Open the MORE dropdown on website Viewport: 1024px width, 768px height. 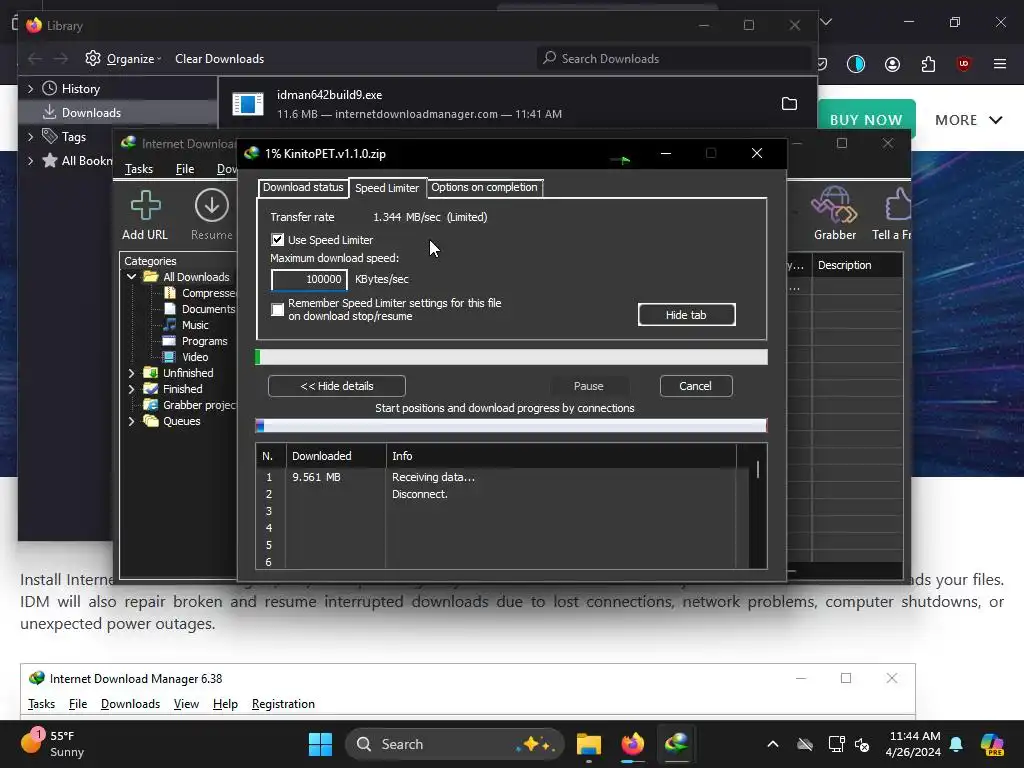pyautogui.click(x=968, y=120)
